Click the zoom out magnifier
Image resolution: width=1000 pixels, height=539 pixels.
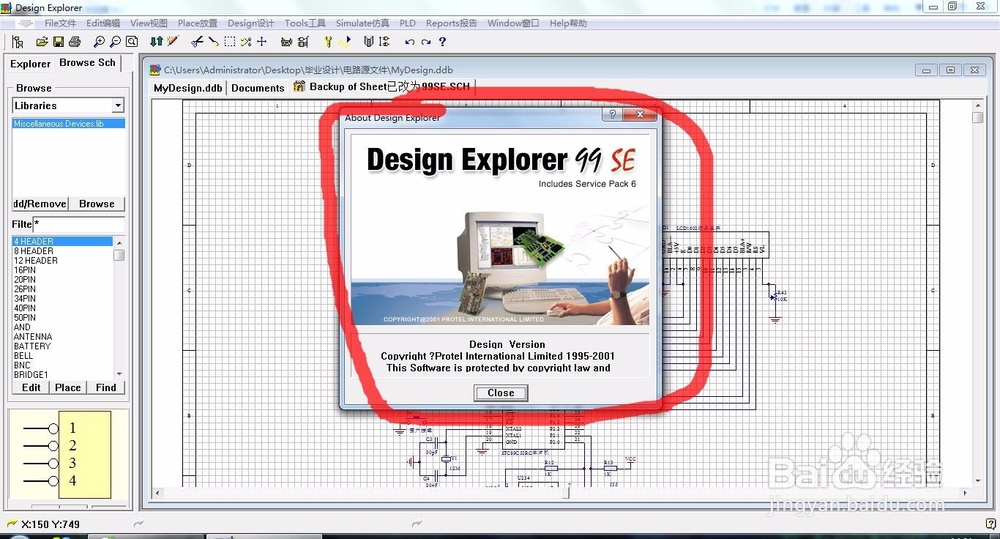click(x=115, y=42)
